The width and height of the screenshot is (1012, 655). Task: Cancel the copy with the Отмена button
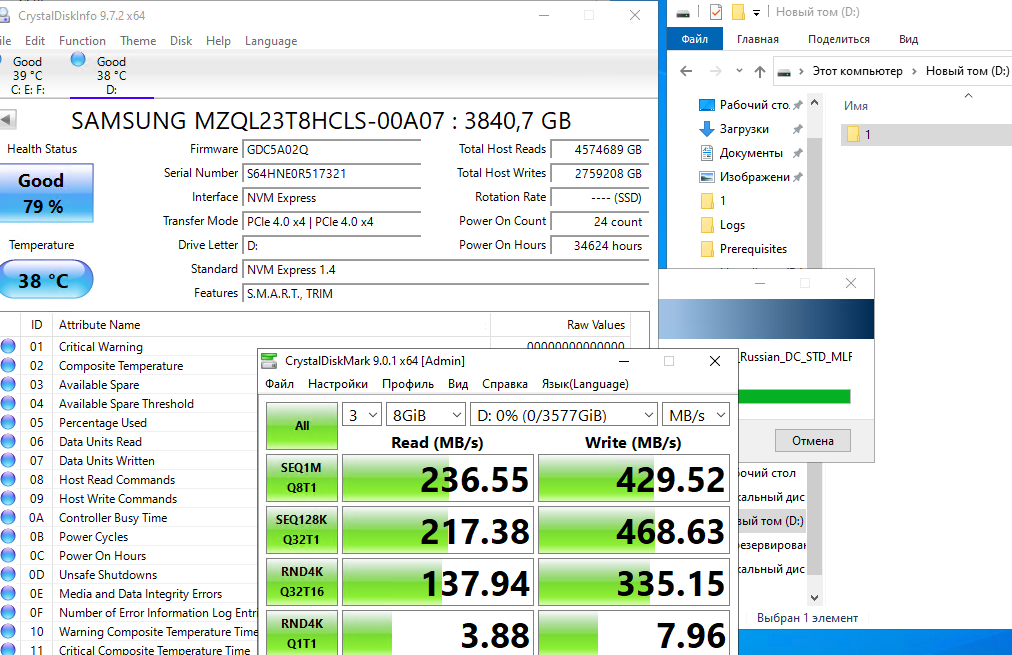click(x=812, y=441)
